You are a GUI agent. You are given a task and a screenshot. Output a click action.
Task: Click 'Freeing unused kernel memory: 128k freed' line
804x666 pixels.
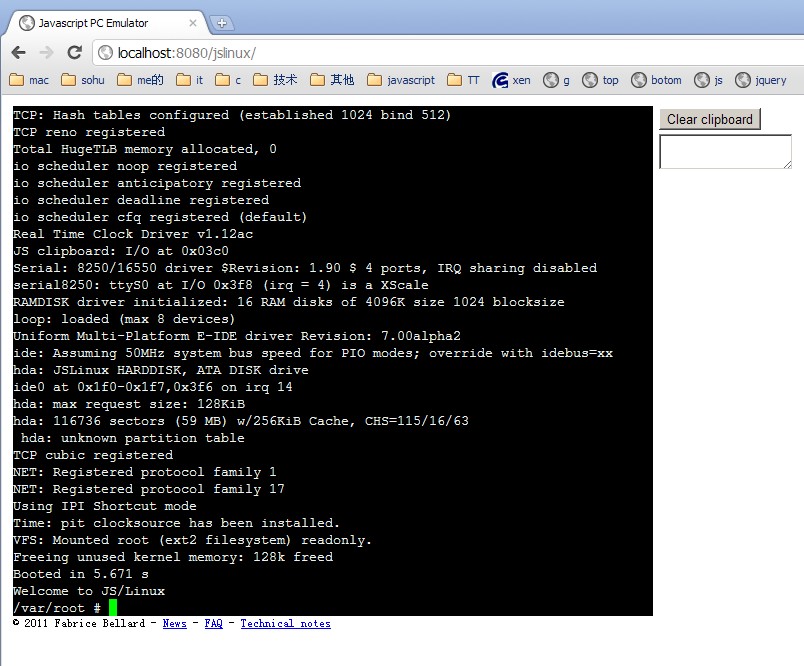click(x=173, y=557)
